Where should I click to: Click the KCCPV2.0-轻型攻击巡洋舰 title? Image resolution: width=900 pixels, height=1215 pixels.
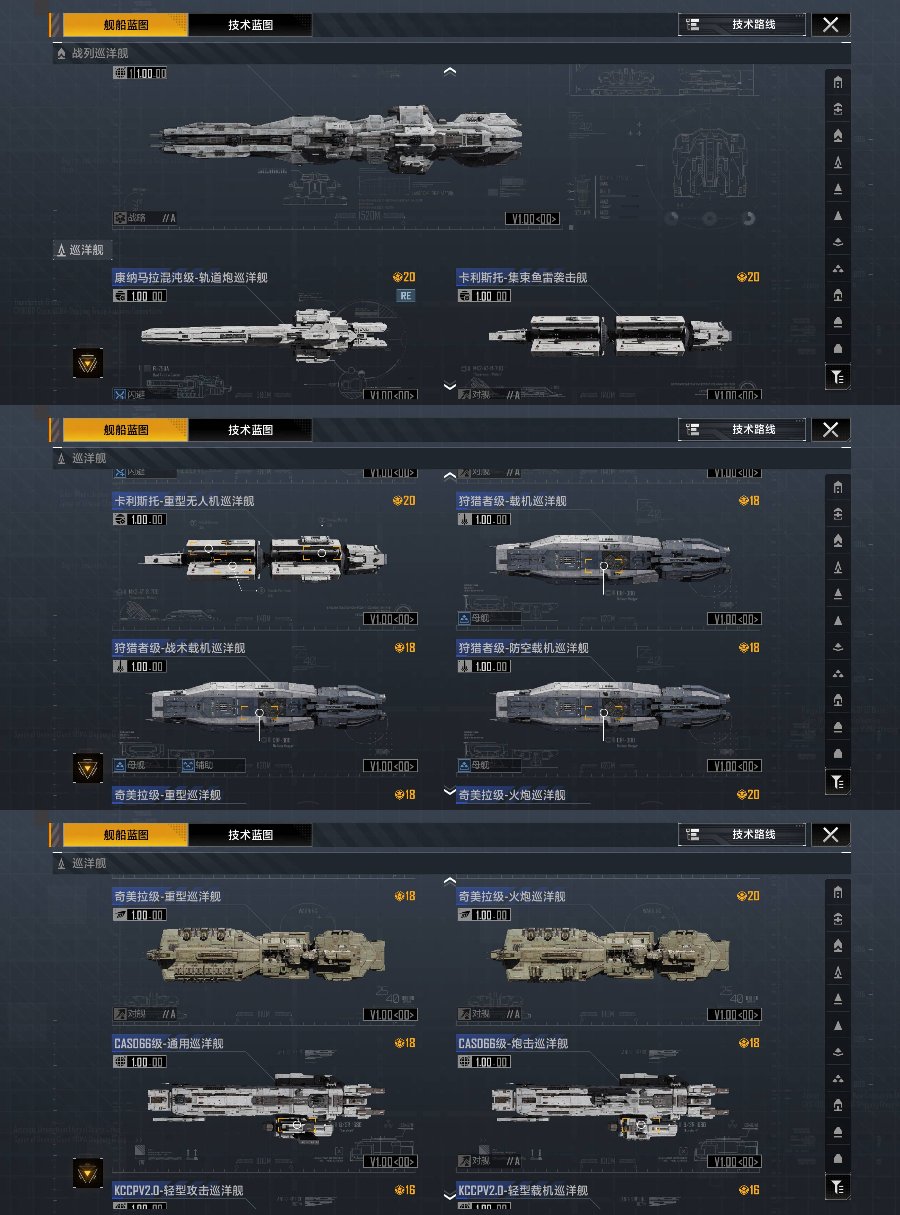pos(178,1190)
